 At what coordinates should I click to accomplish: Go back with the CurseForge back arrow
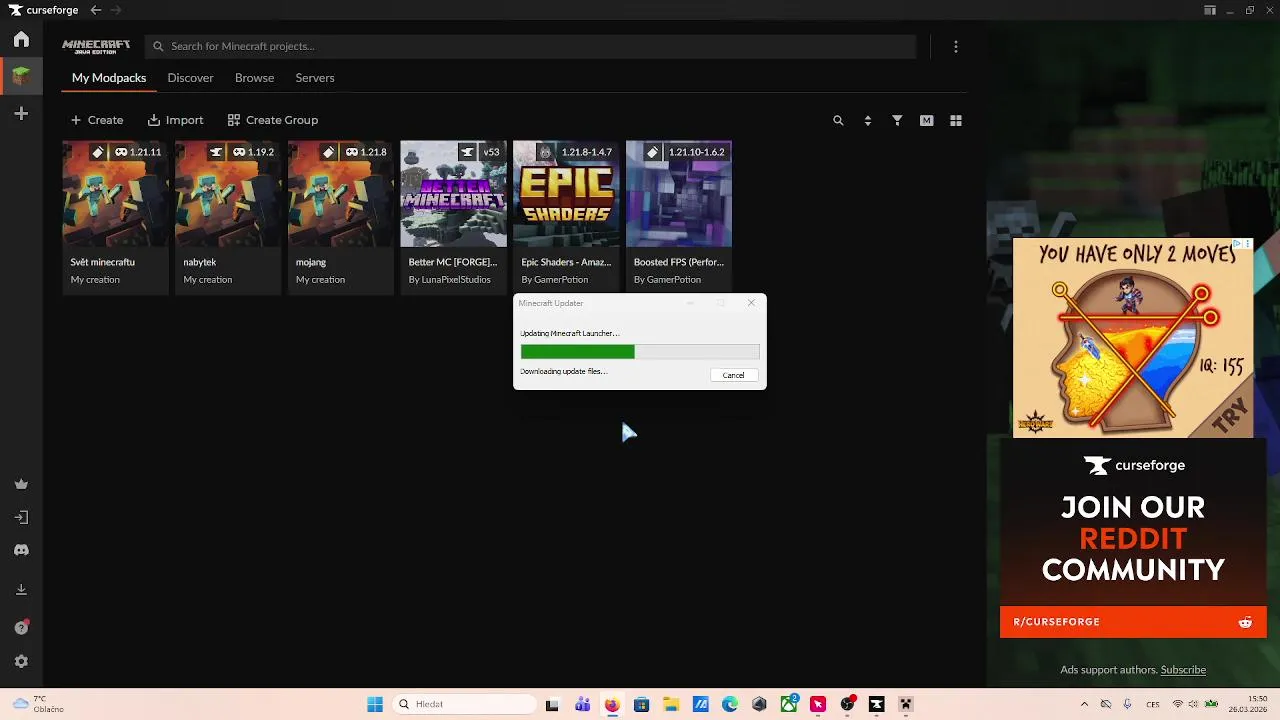pyautogui.click(x=95, y=10)
